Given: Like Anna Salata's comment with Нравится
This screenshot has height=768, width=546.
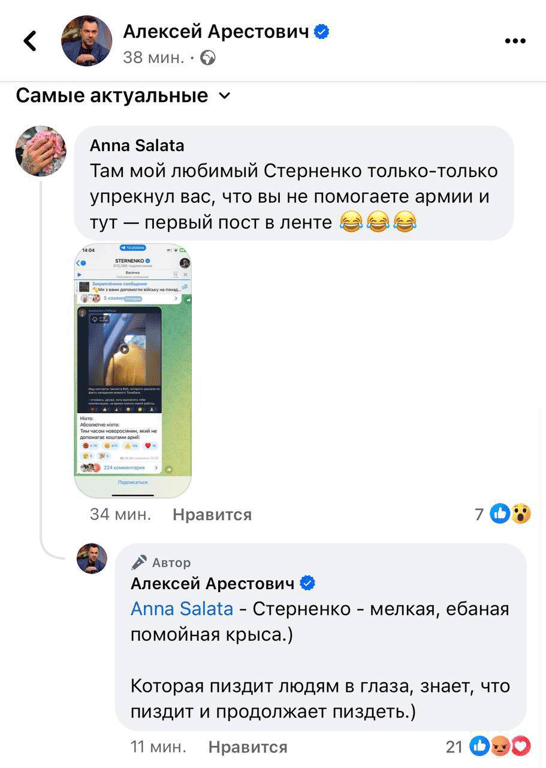Looking at the screenshot, I should pyautogui.click(x=212, y=514).
